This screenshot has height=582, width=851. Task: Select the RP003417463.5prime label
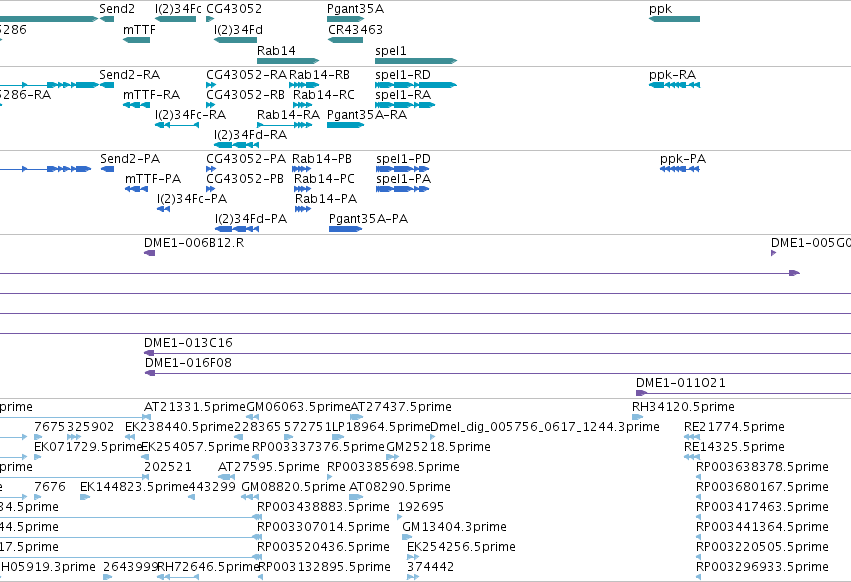tap(762, 507)
